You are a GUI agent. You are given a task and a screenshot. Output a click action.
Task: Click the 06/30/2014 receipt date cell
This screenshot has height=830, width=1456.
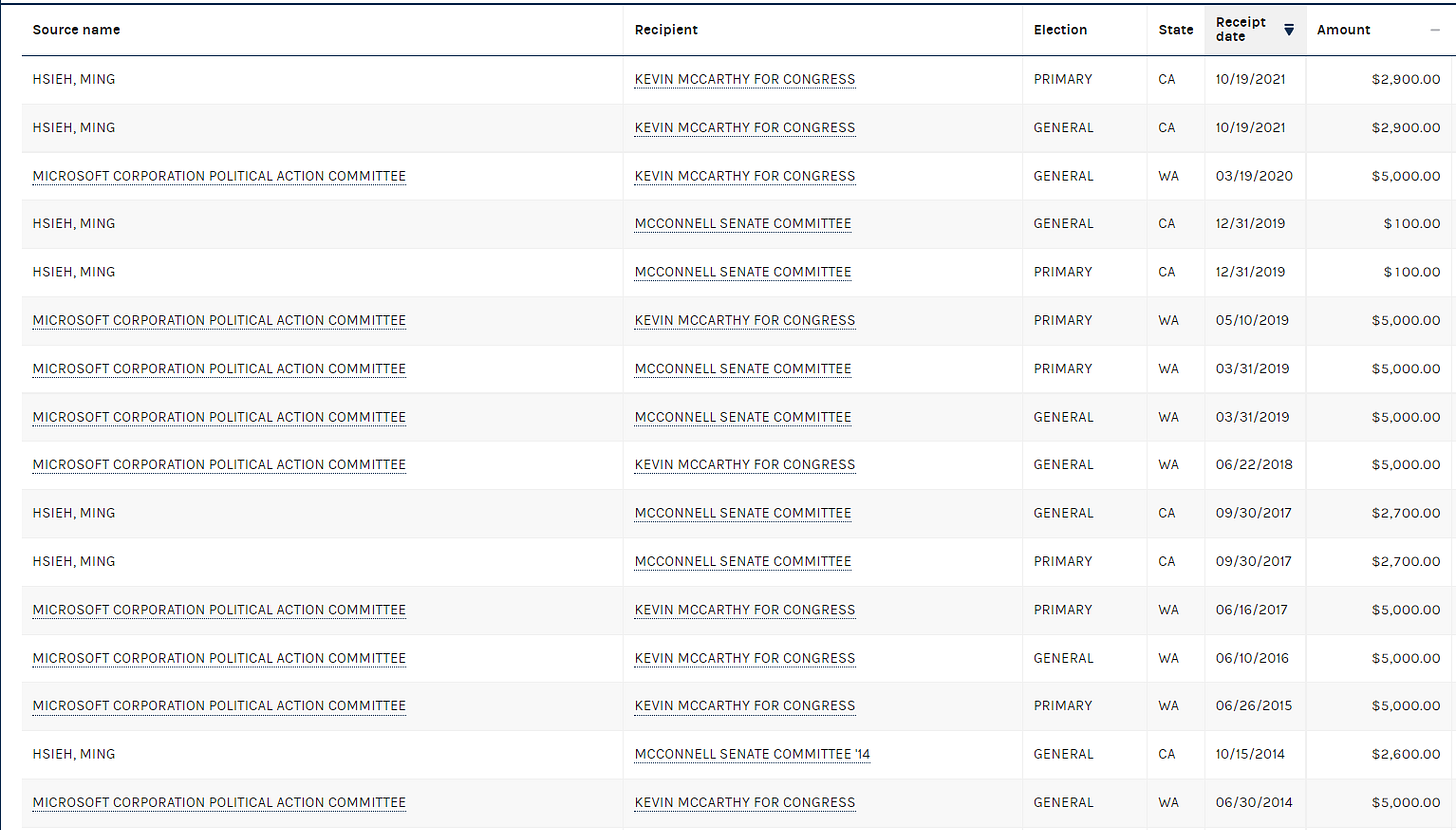coord(1253,802)
